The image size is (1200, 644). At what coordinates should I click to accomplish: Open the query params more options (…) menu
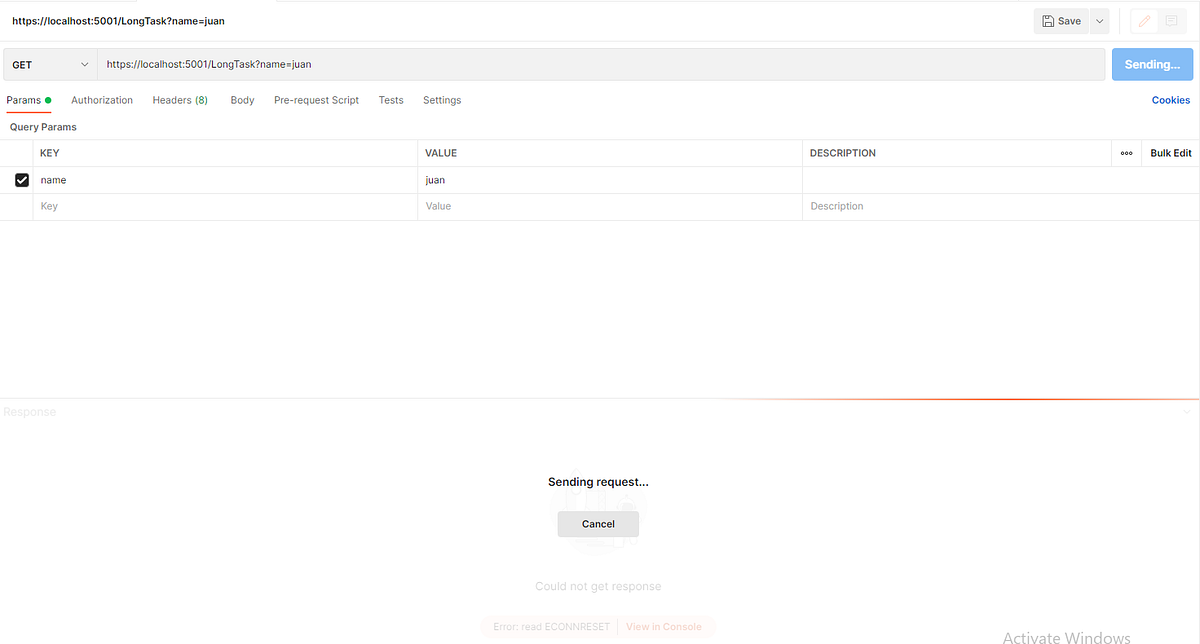(1126, 152)
